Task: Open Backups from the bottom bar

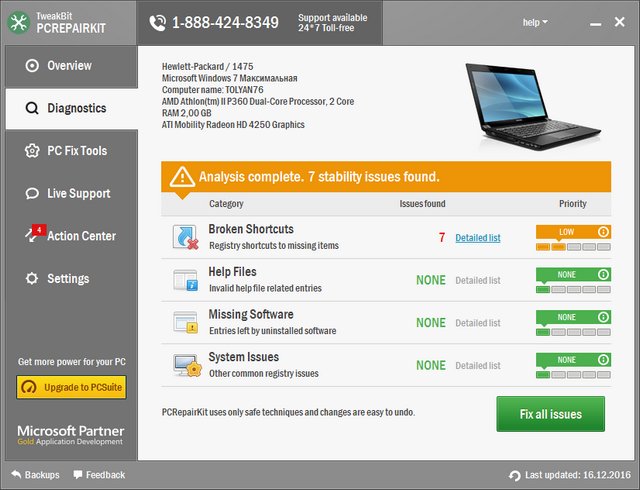Action: (x=35, y=475)
